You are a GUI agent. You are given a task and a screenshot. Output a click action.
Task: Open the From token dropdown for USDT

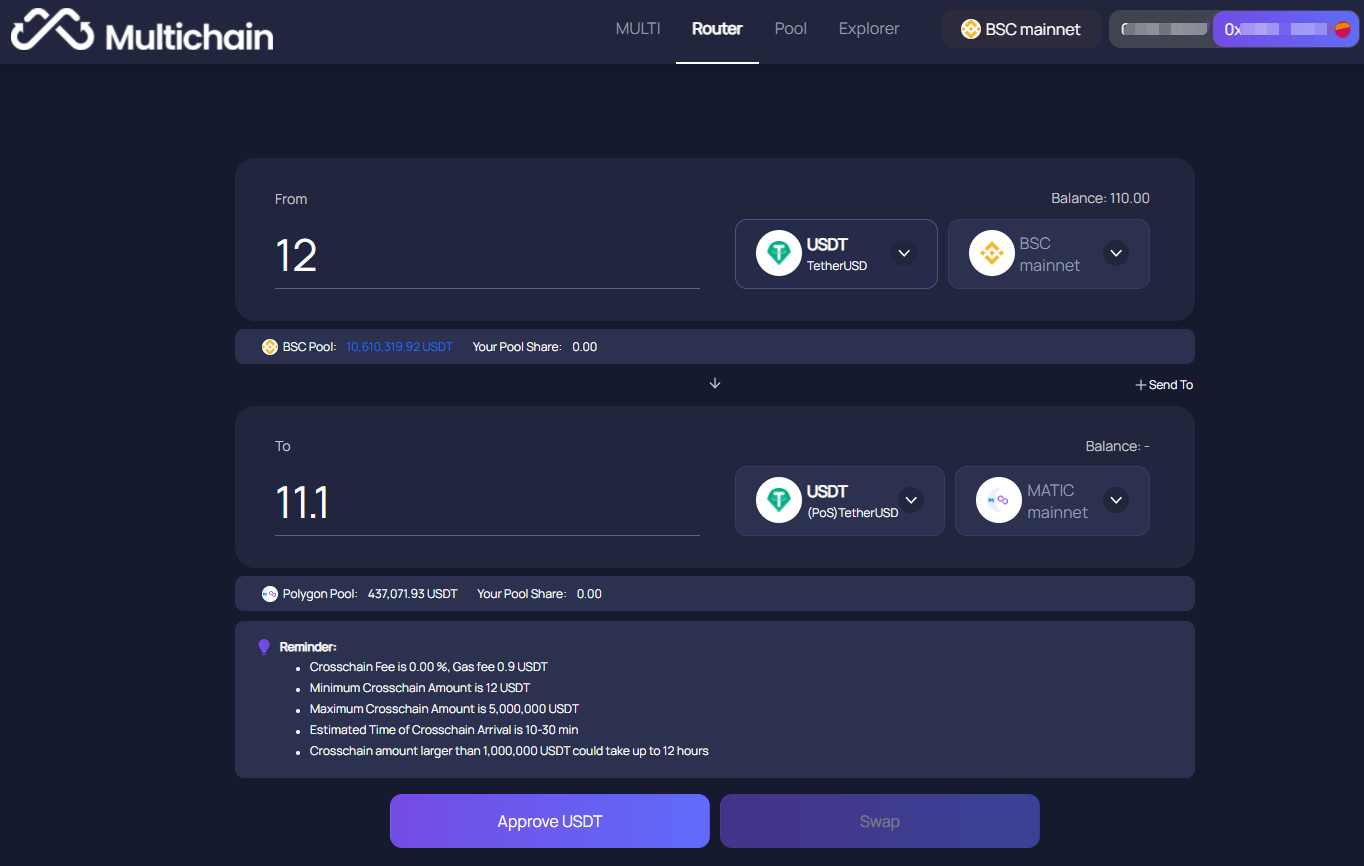[903, 253]
